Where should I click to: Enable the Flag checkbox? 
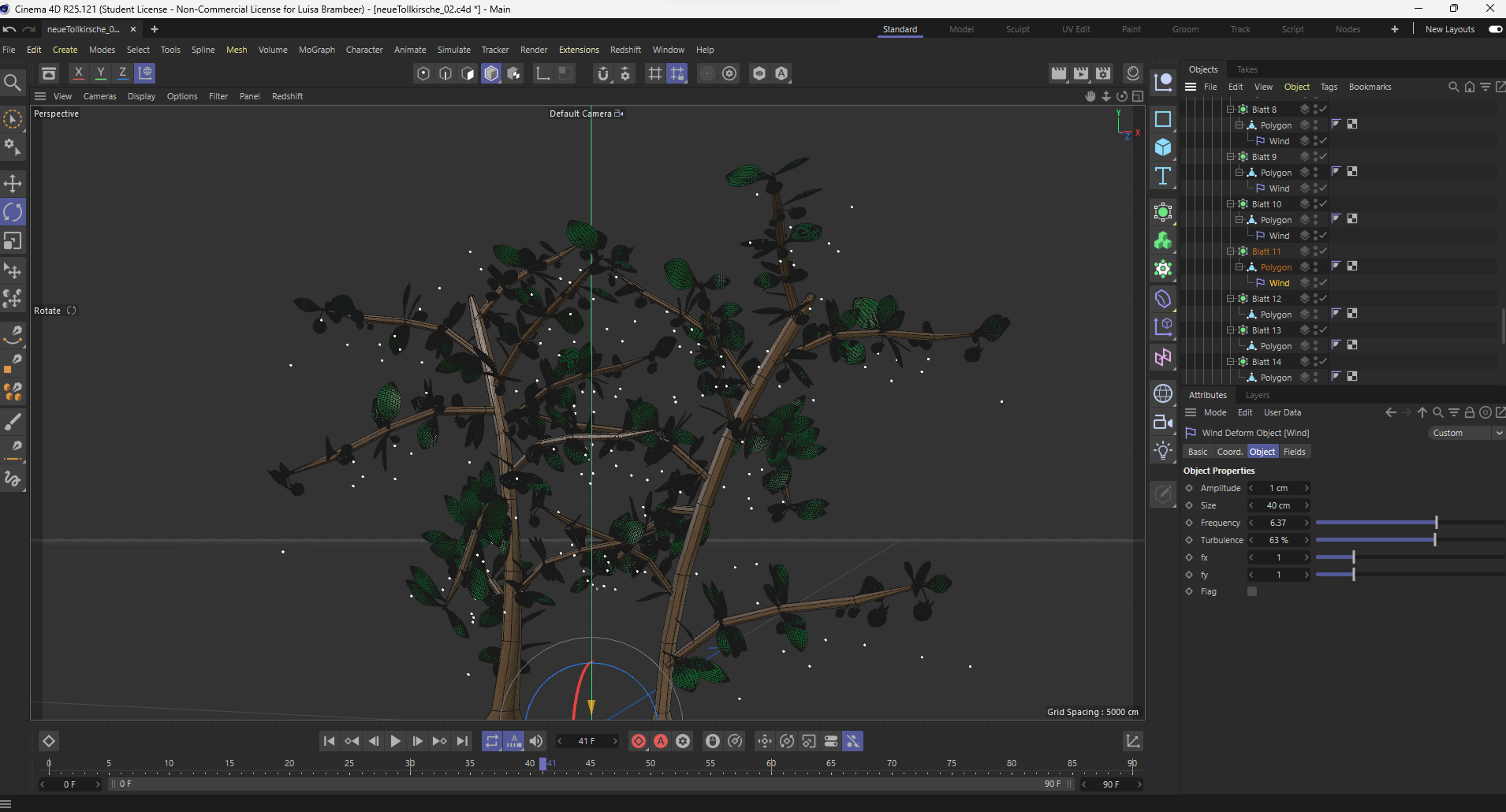[x=1252, y=591]
